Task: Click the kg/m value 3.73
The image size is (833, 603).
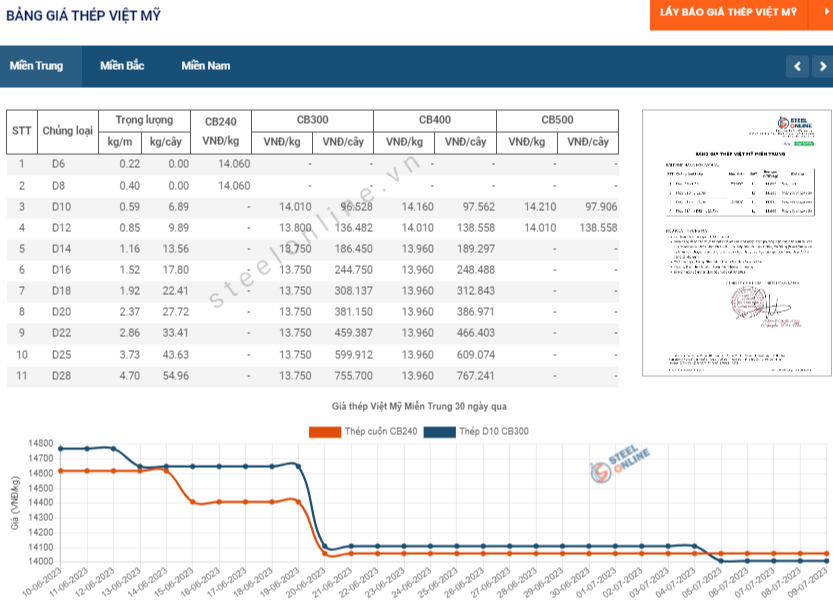Action: tap(130, 355)
